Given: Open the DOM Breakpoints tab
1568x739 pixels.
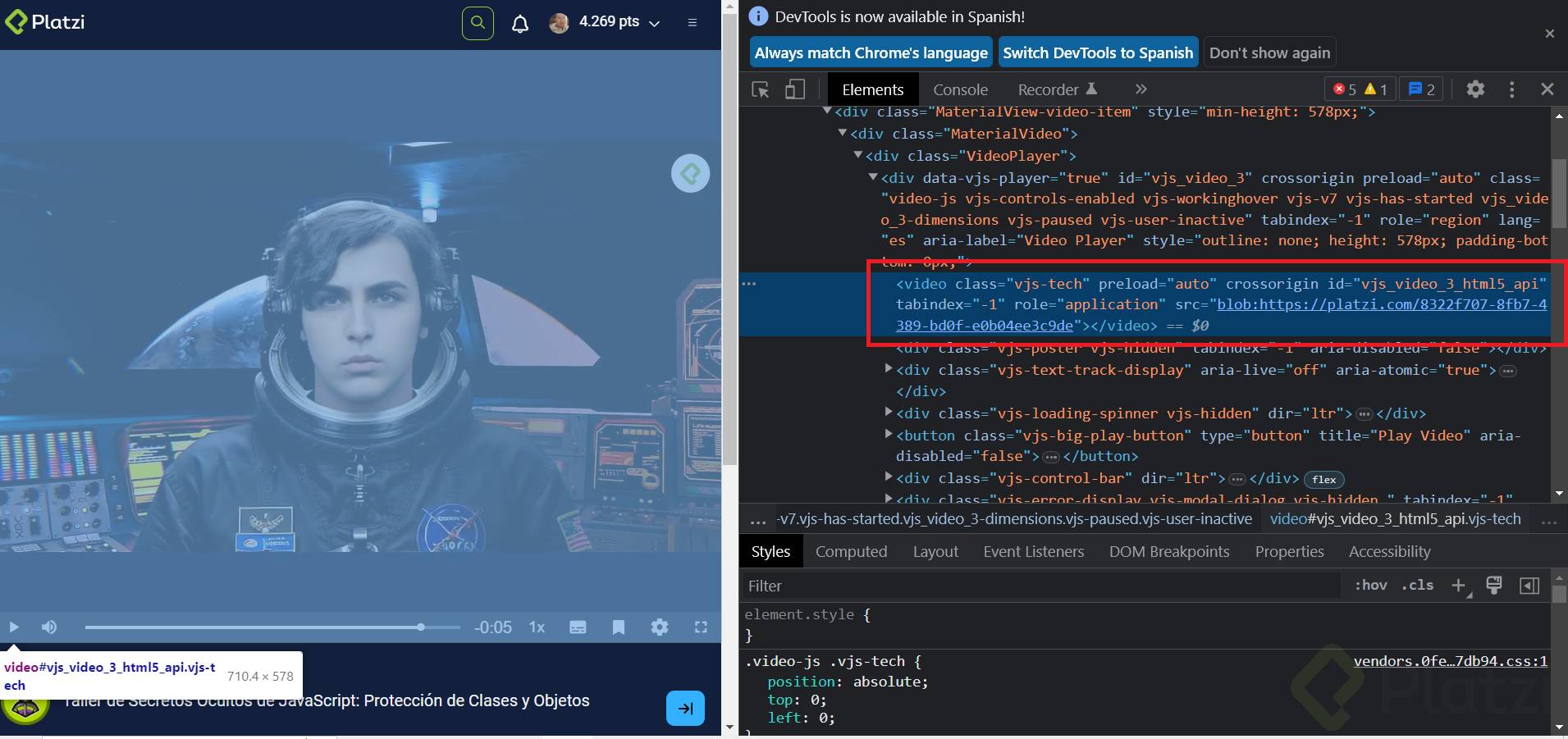Looking at the screenshot, I should pos(1169,552).
